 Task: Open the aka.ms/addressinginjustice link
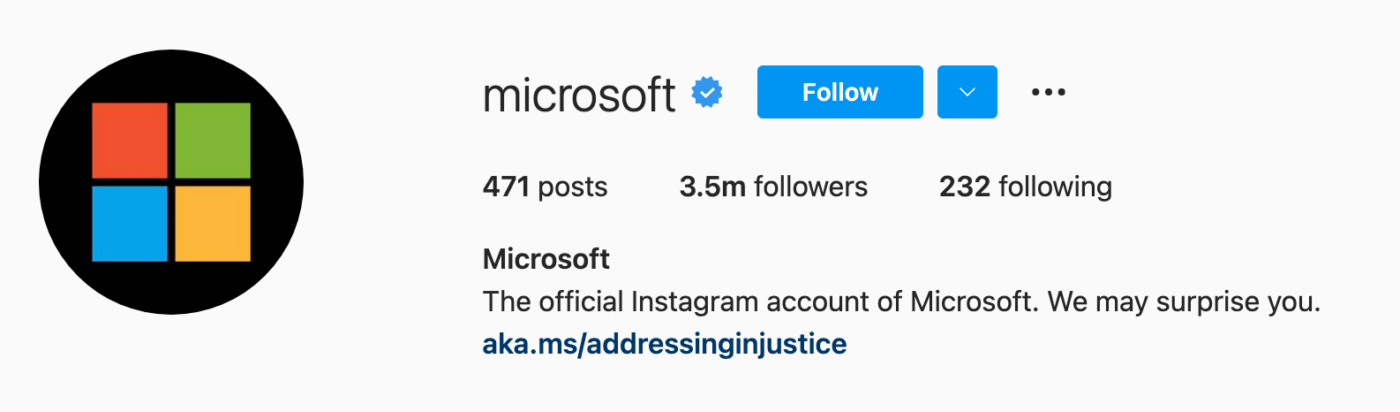click(664, 345)
